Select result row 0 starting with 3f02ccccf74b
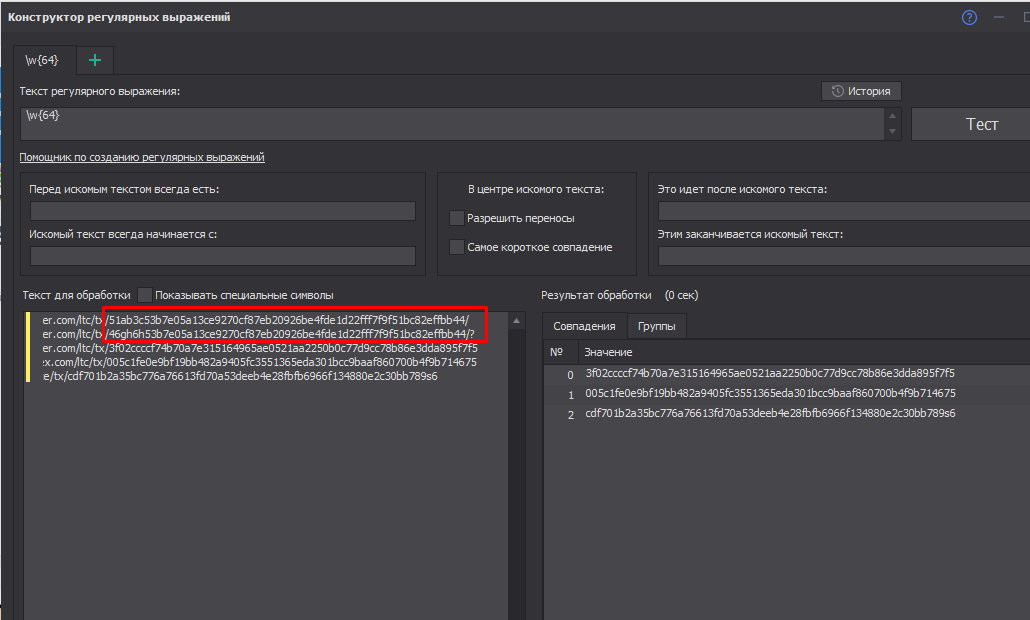The height and width of the screenshot is (620, 1030). click(787, 373)
